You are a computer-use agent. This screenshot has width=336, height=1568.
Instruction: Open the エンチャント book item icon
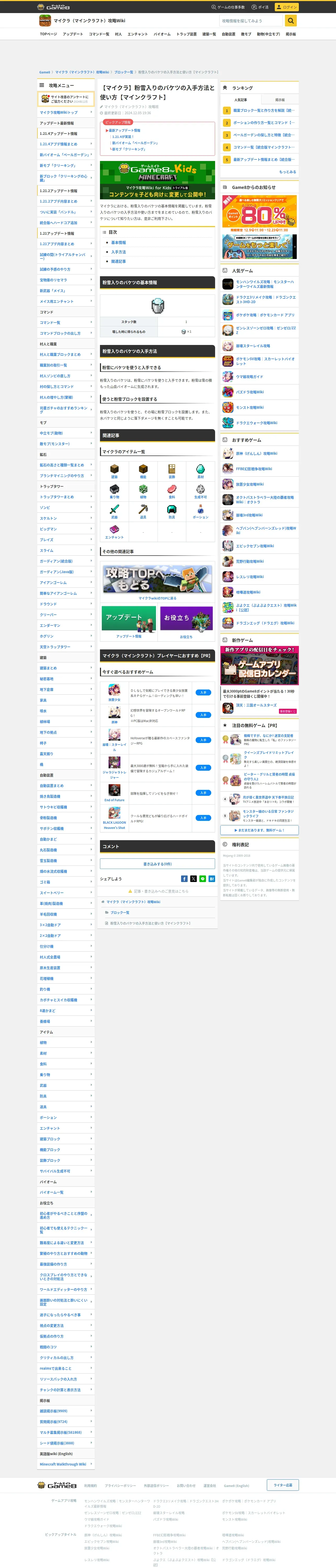tap(114, 529)
